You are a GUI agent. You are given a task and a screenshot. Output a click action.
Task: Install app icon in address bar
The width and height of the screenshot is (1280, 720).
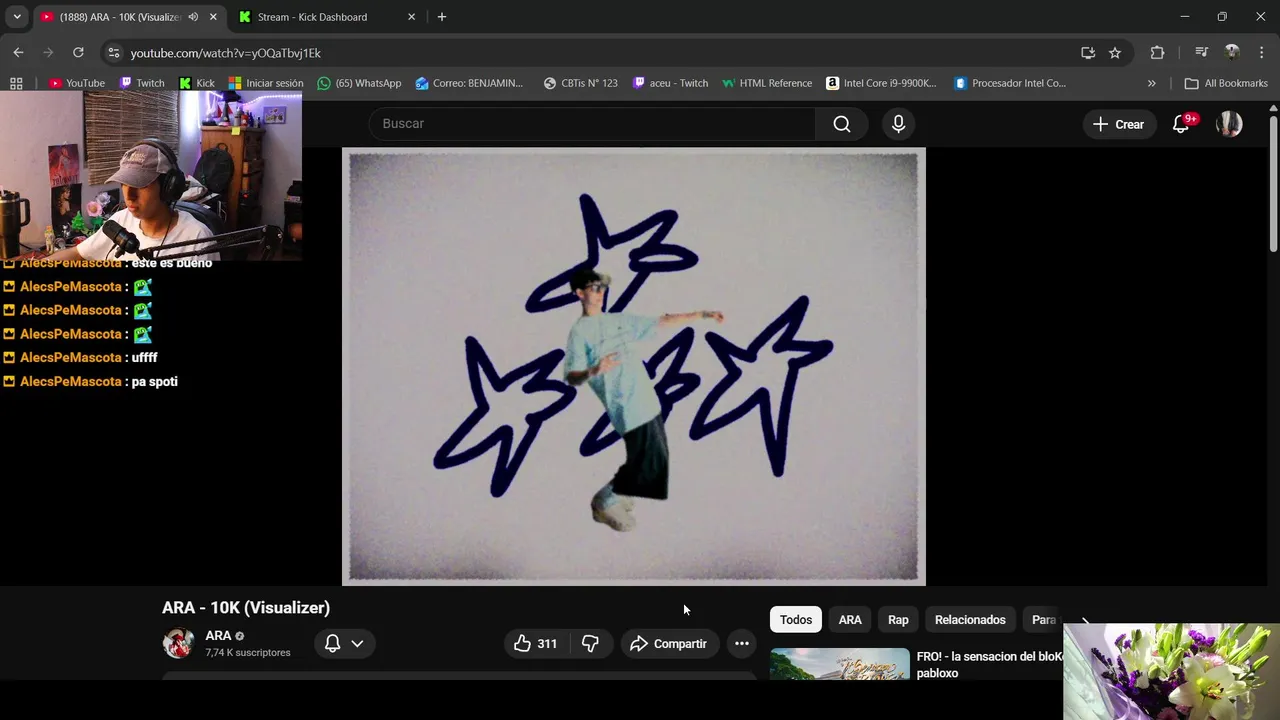(x=1088, y=53)
